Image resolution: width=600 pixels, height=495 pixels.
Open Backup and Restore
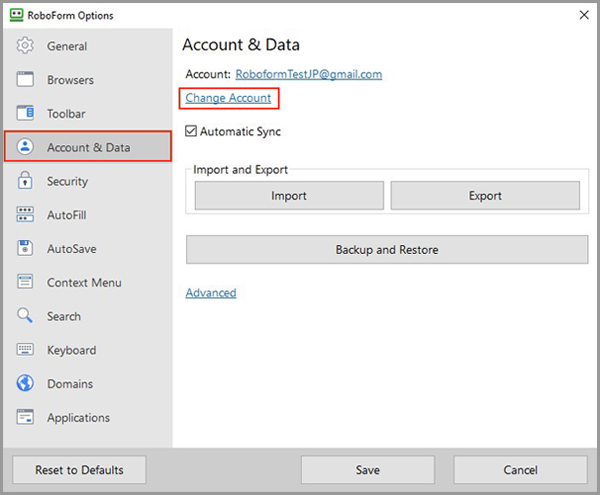click(387, 249)
